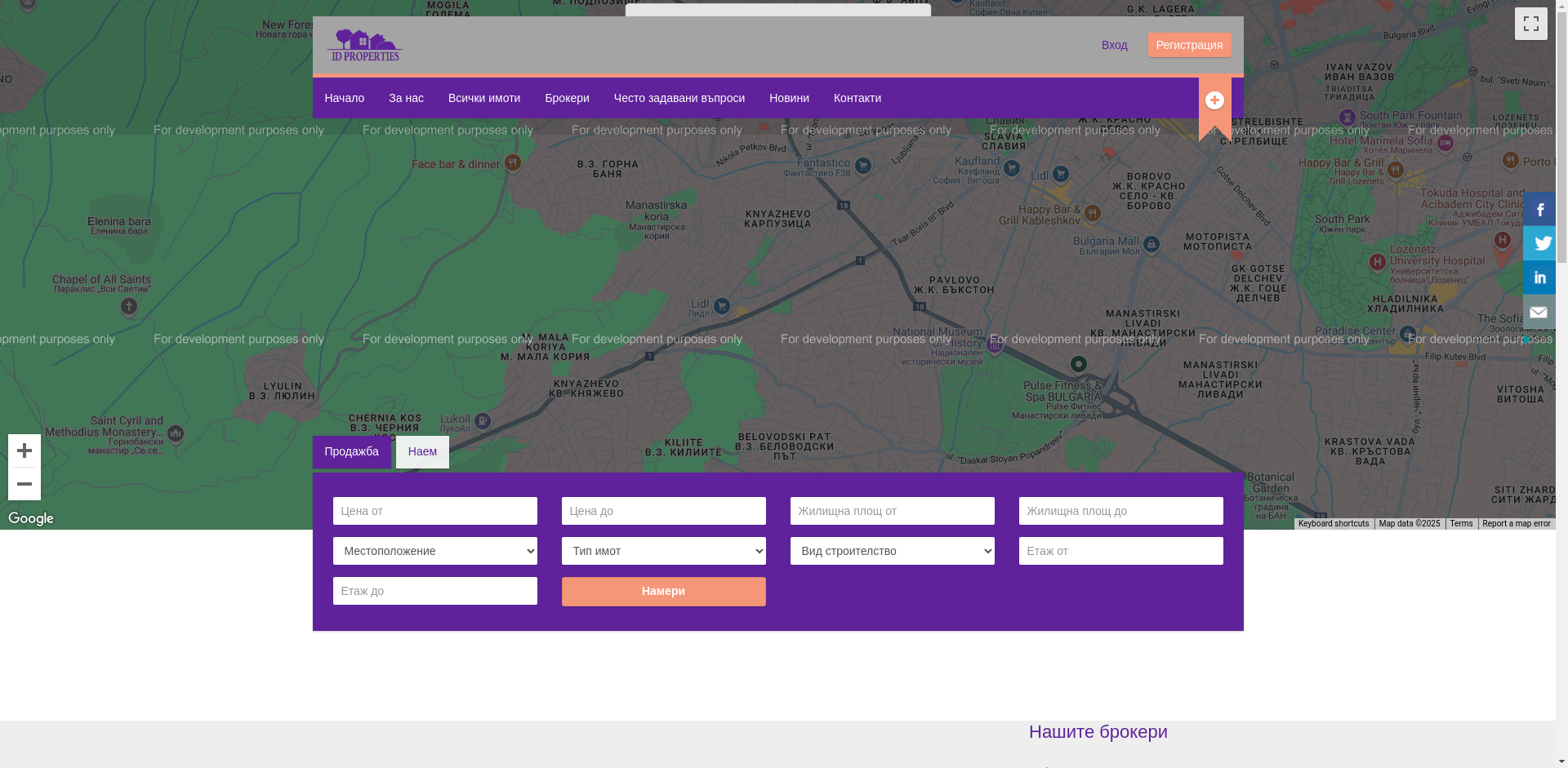Share via Twitter sidebar icon
Viewport: 1568px width, 768px height.
click(1539, 243)
